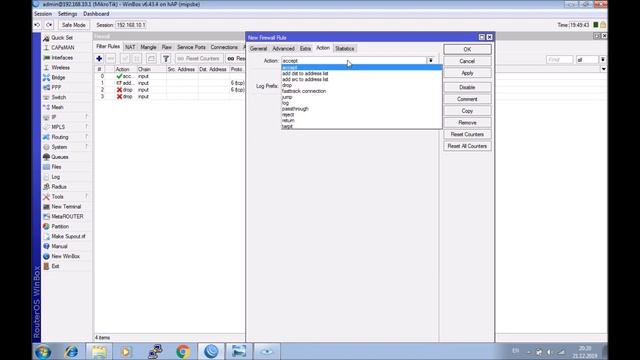Click Reset All Counters button
The image size is (640, 360).
(x=467, y=146)
